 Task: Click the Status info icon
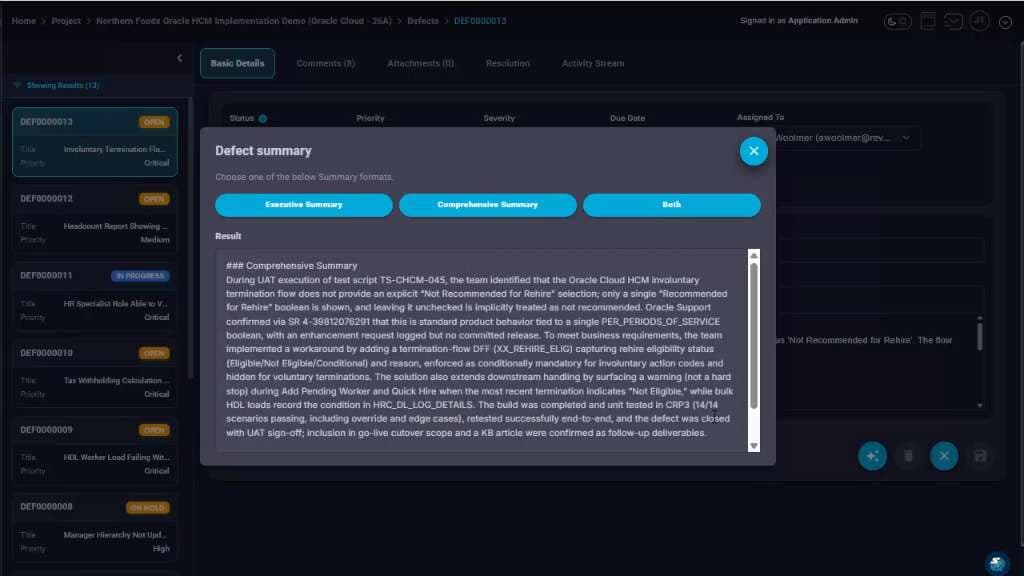[263, 119]
